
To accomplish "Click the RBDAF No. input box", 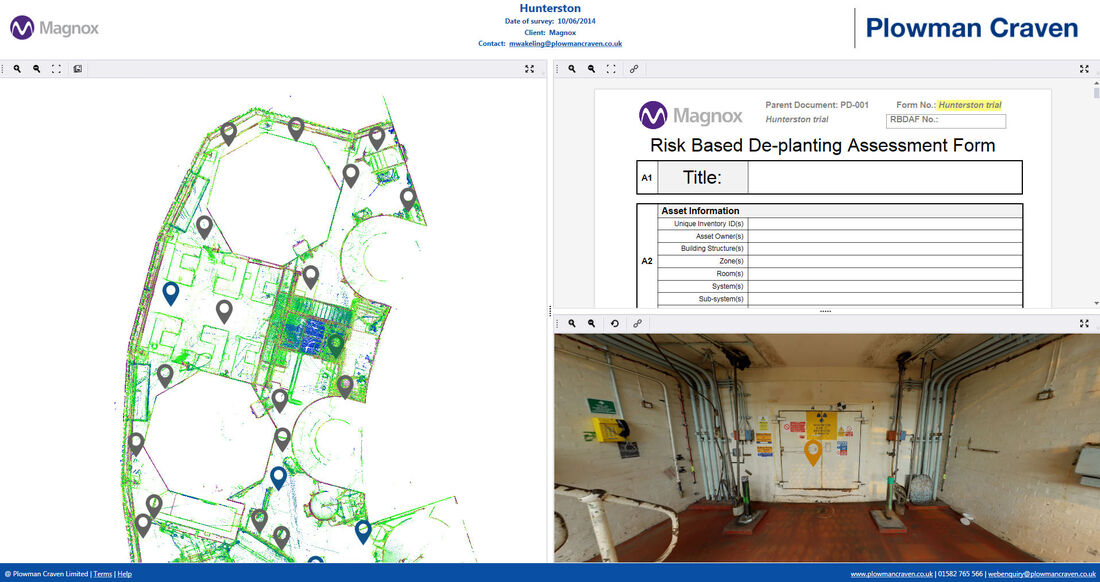I will (946, 121).
